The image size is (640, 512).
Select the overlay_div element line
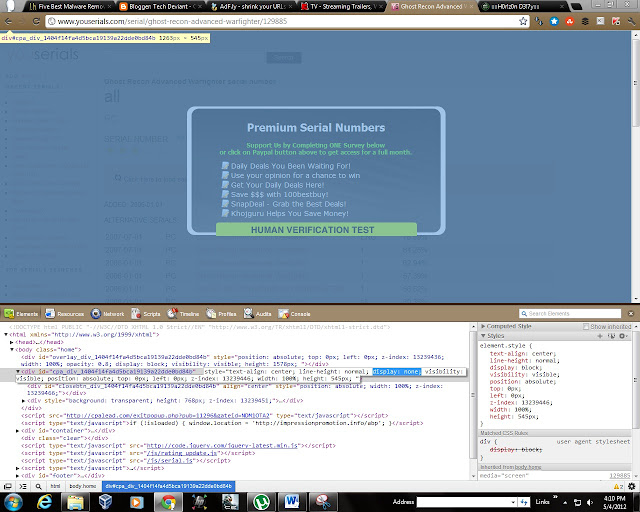[x=233, y=360]
